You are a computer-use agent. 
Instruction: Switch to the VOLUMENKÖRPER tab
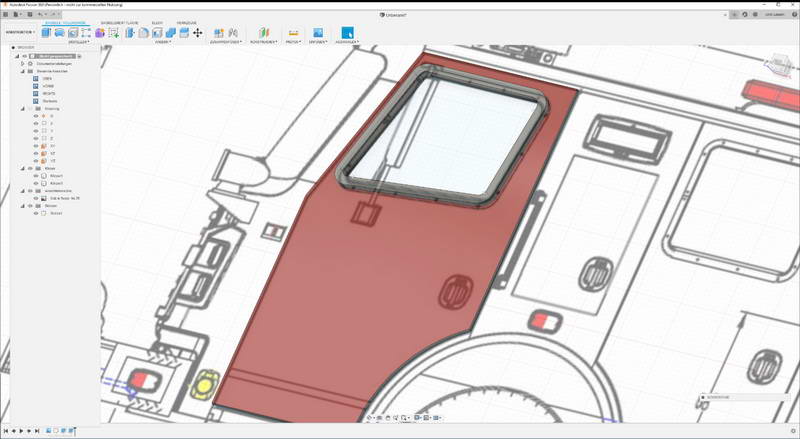point(65,23)
